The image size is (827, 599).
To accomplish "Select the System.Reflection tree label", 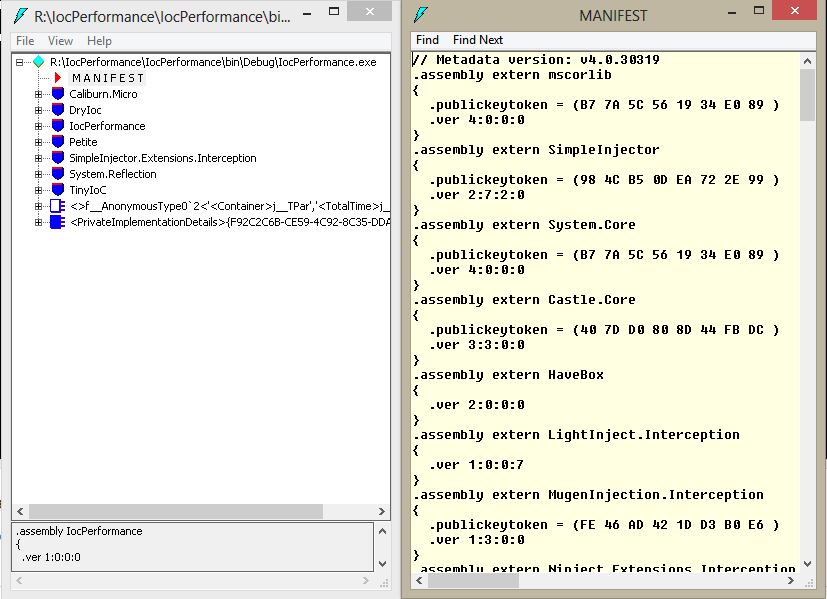I will 113,174.
